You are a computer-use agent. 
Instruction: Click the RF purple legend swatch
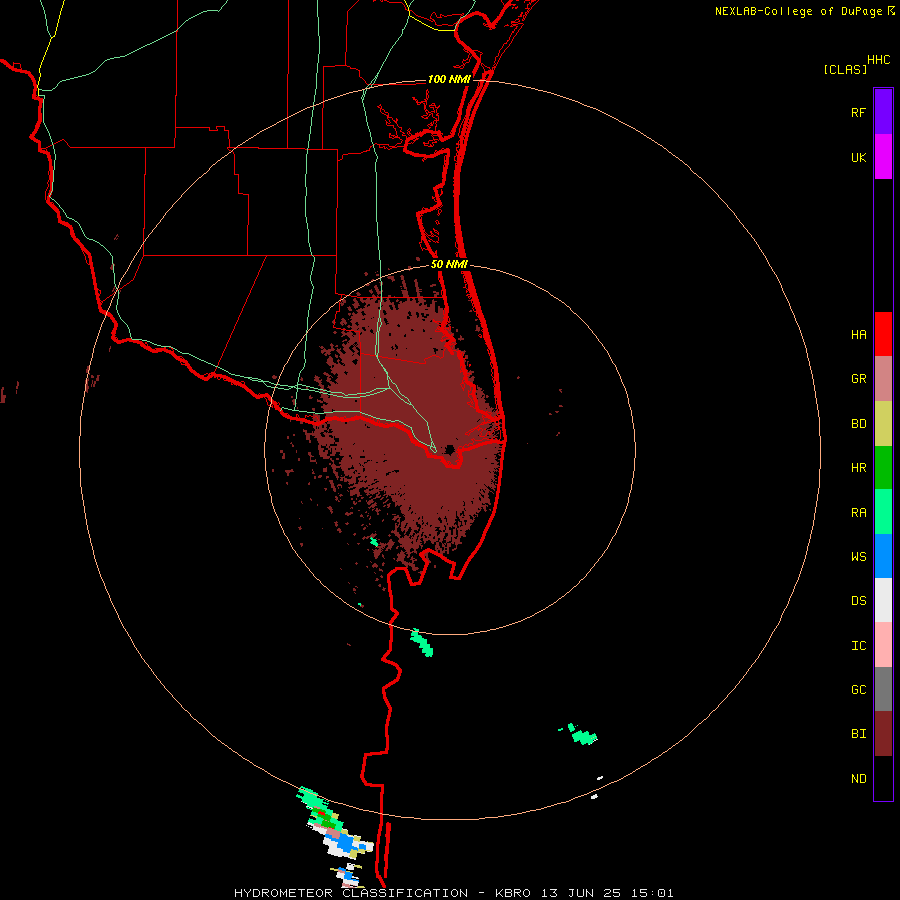tap(883, 112)
